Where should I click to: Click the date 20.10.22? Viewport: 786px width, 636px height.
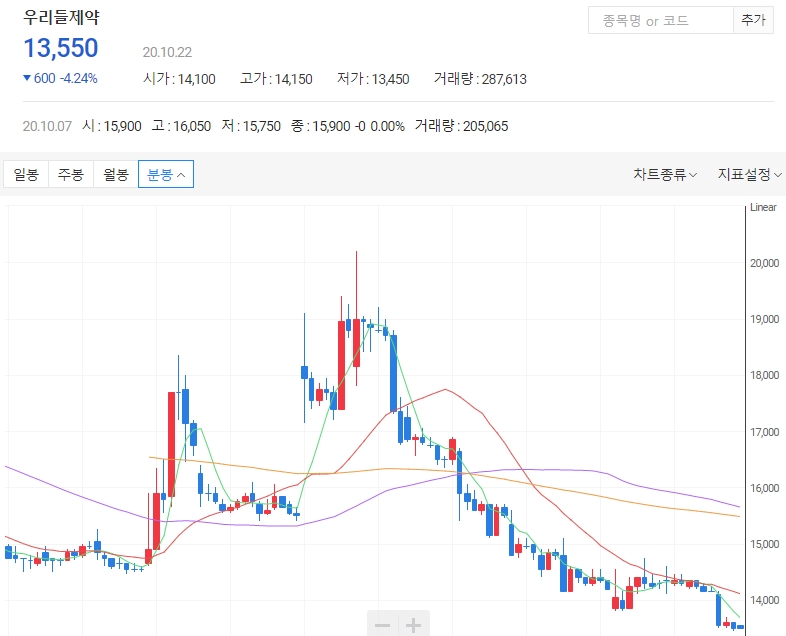167,52
